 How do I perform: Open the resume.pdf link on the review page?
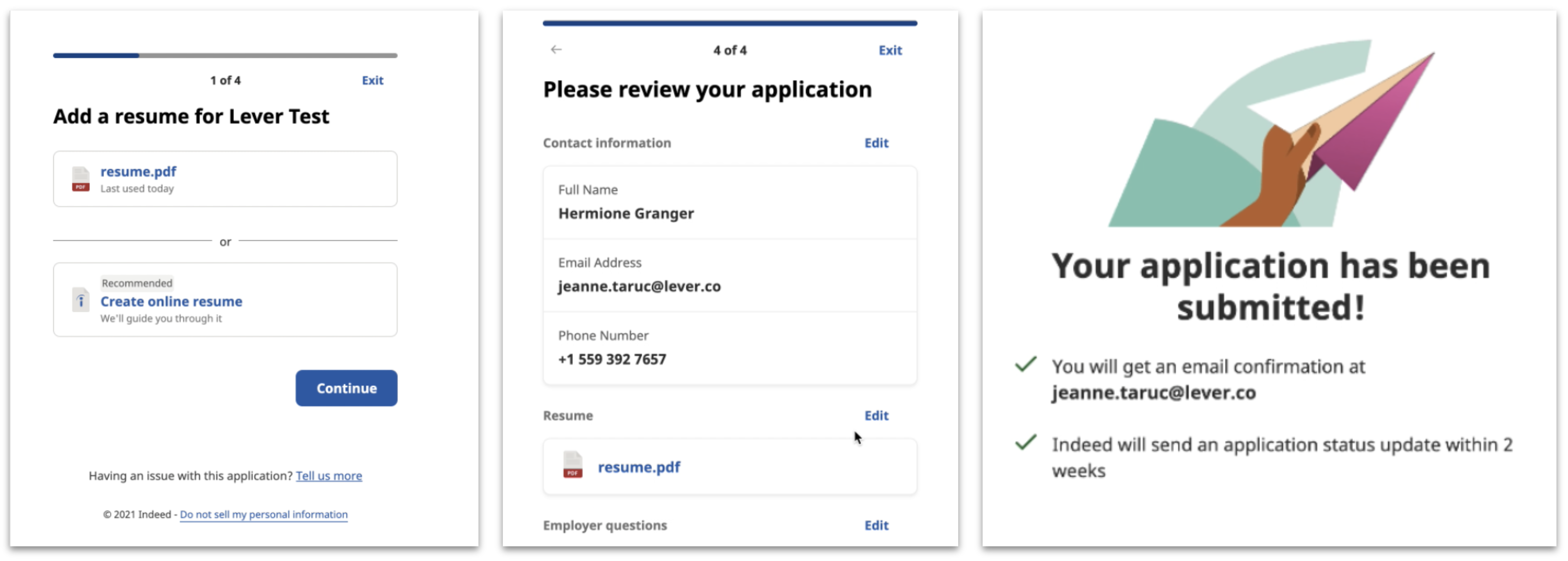point(639,467)
